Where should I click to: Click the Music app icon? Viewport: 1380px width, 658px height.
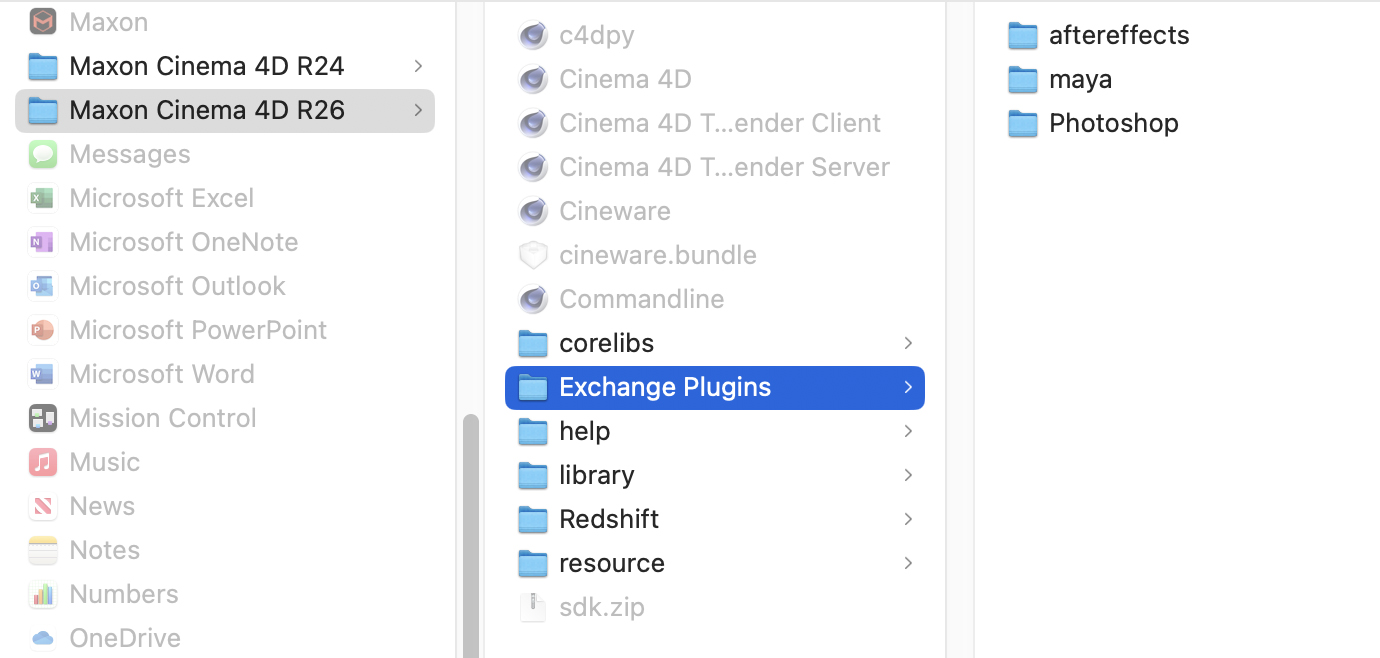(43, 462)
